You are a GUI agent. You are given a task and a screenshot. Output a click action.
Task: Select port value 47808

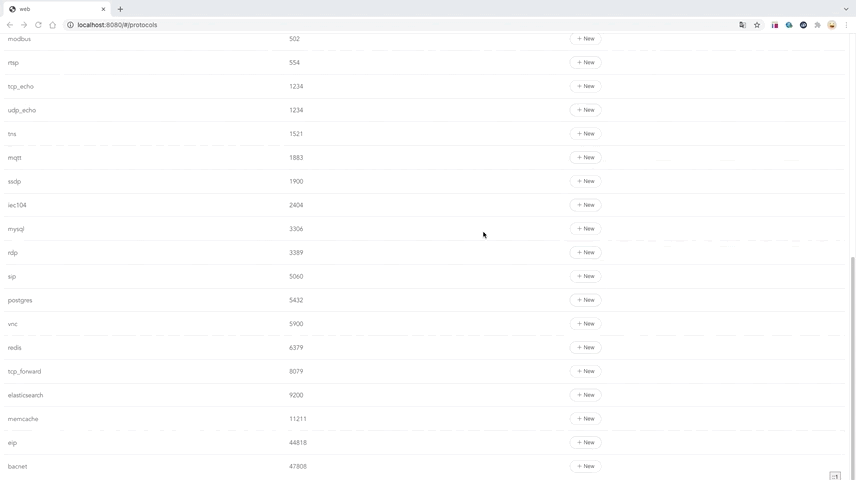(x=298, y=466)
